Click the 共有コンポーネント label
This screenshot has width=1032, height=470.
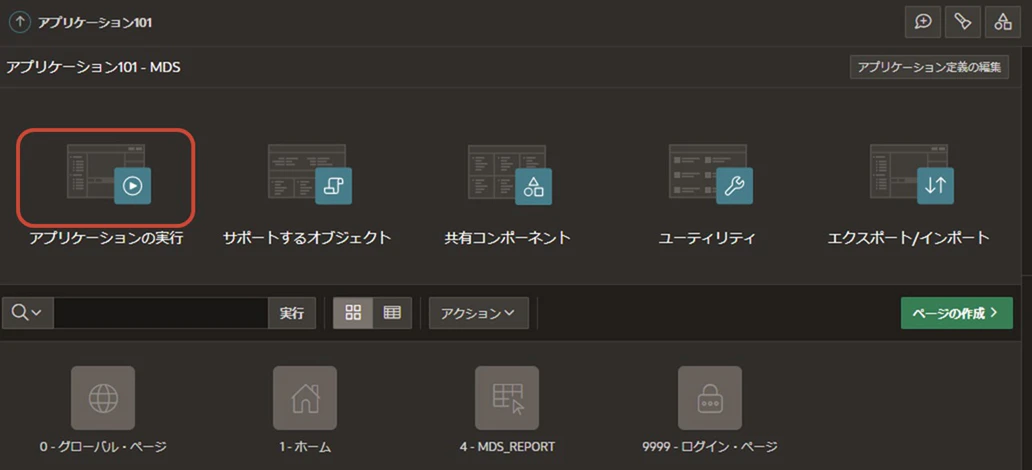pos(507,238)
